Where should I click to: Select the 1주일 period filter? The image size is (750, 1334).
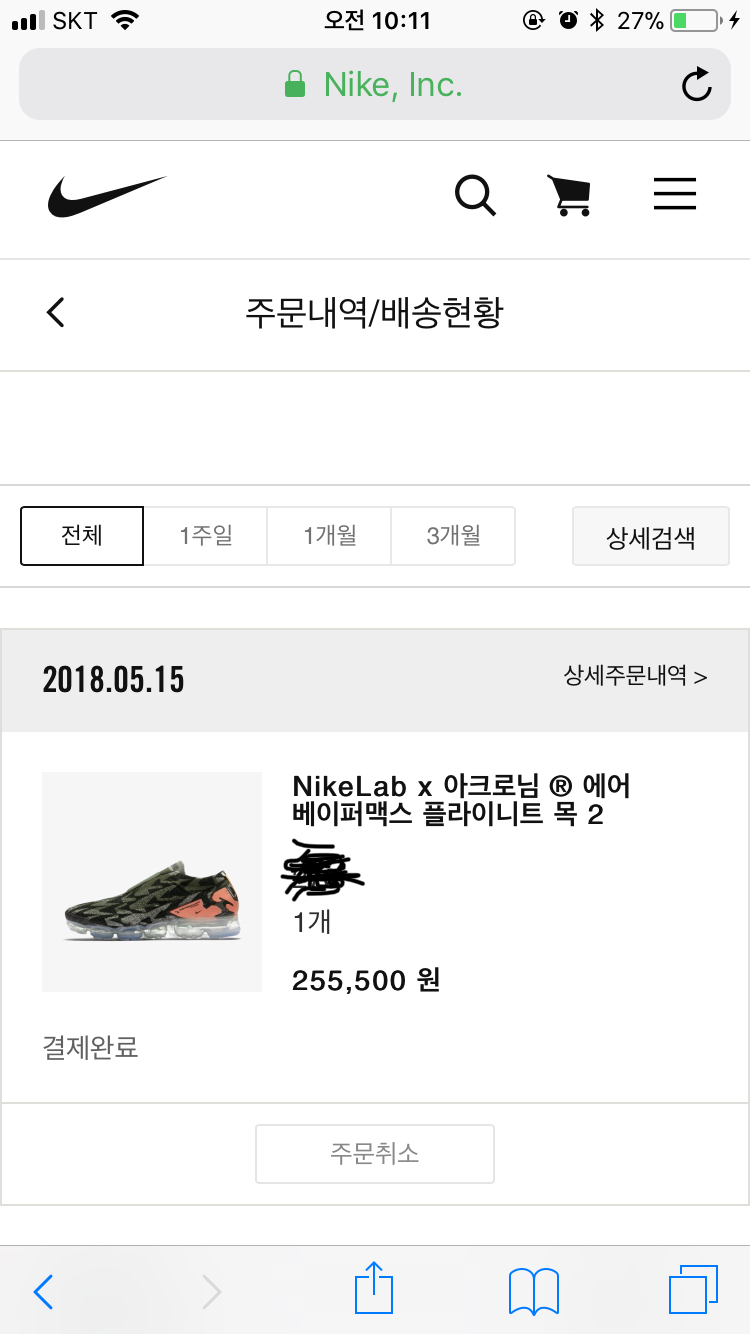206,536
